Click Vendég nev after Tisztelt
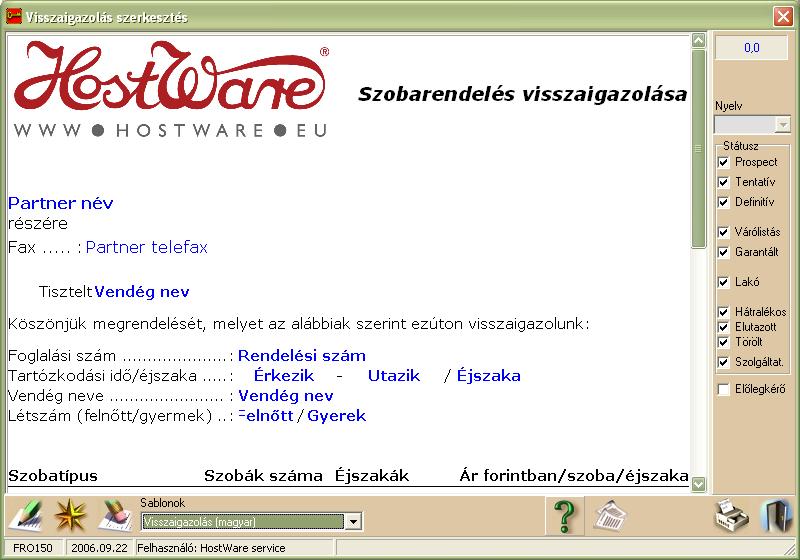Screen dimensions: 800x560 click(x=142, y=292)
